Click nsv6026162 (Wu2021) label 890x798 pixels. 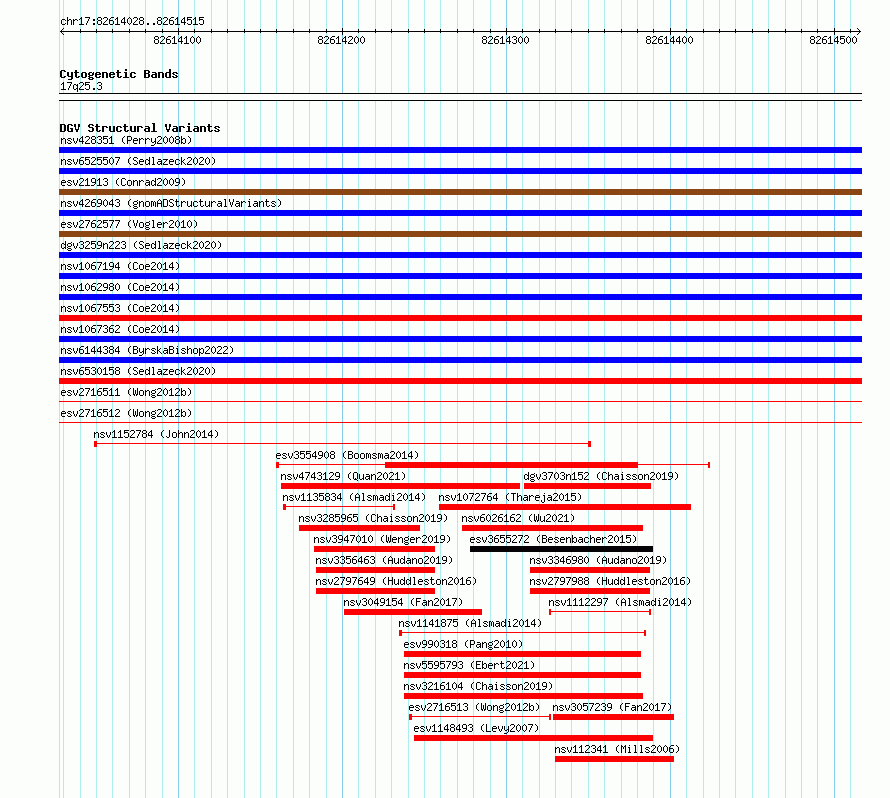pos(518,518)
